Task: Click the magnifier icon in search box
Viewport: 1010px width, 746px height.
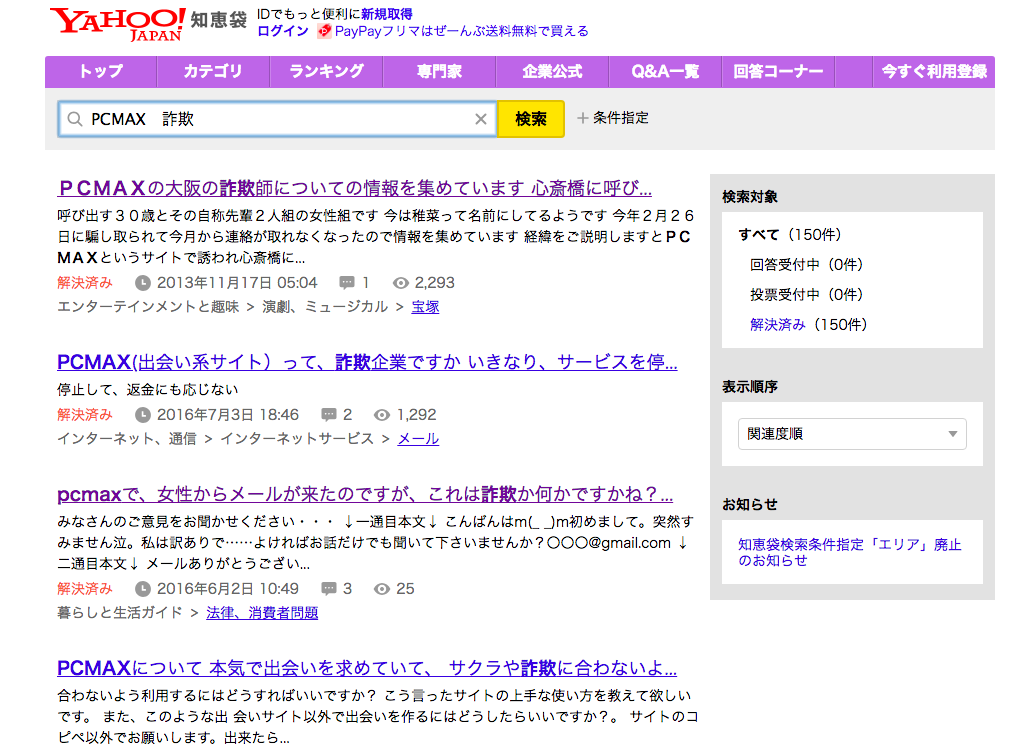Action: tap(75, 119)
